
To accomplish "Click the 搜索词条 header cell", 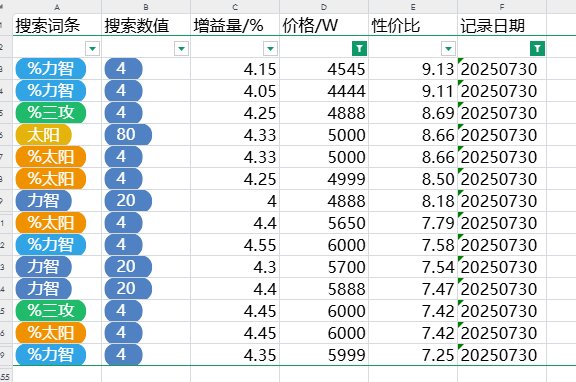I will coord(57,25).
